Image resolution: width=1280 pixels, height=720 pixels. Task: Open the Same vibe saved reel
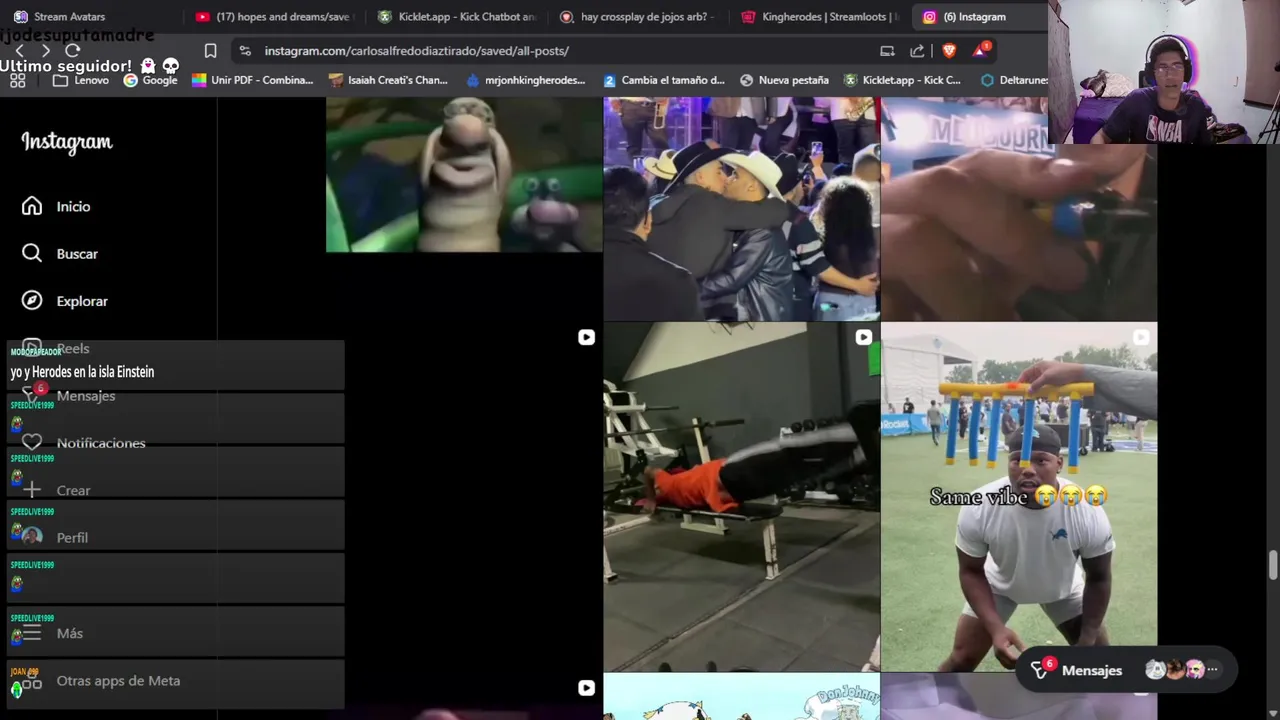coord(1019,497)
